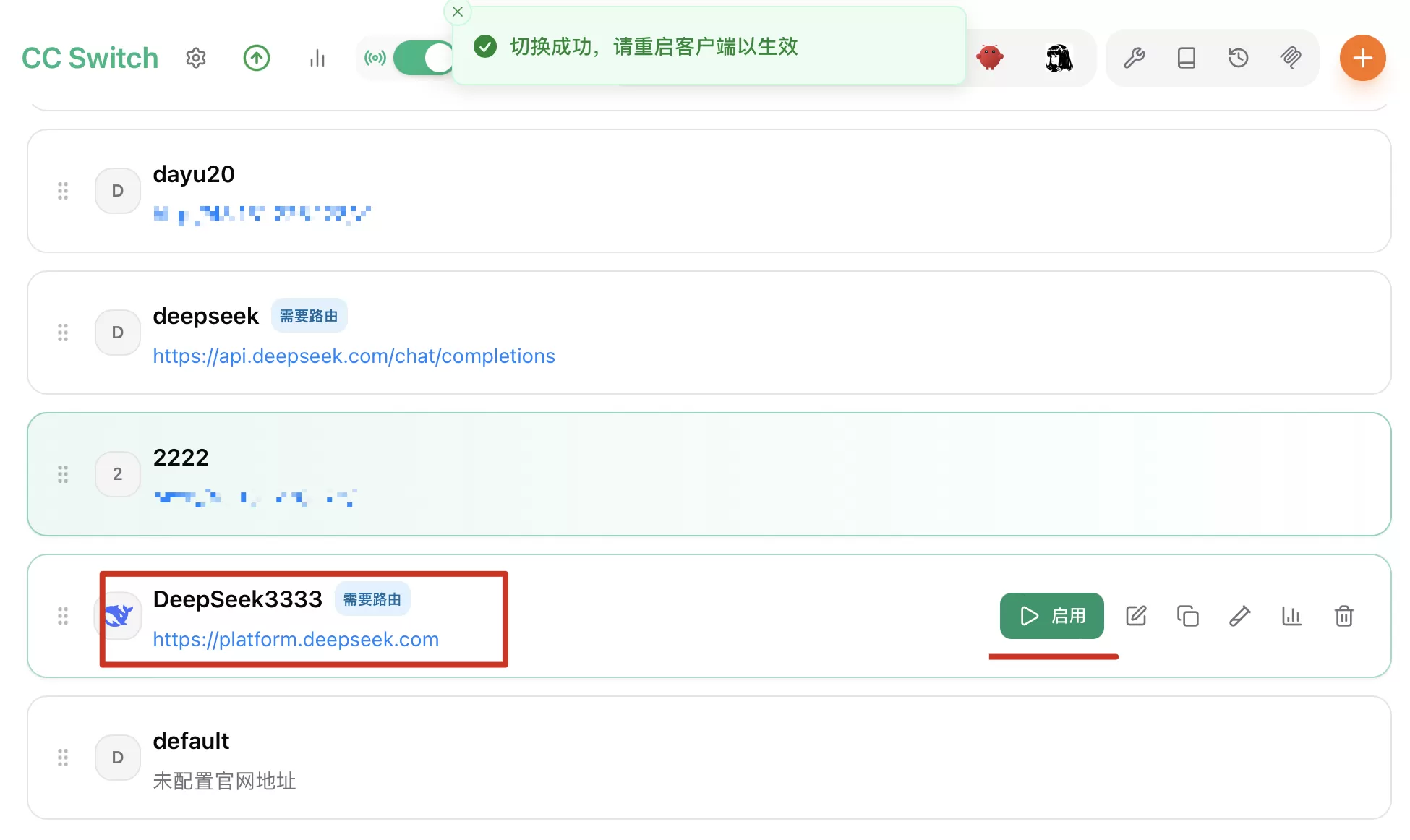Image resolution: width=1410 pixels, height=840 pixels.
Task: Select the 2222 provider name
Action: point(181,458)
